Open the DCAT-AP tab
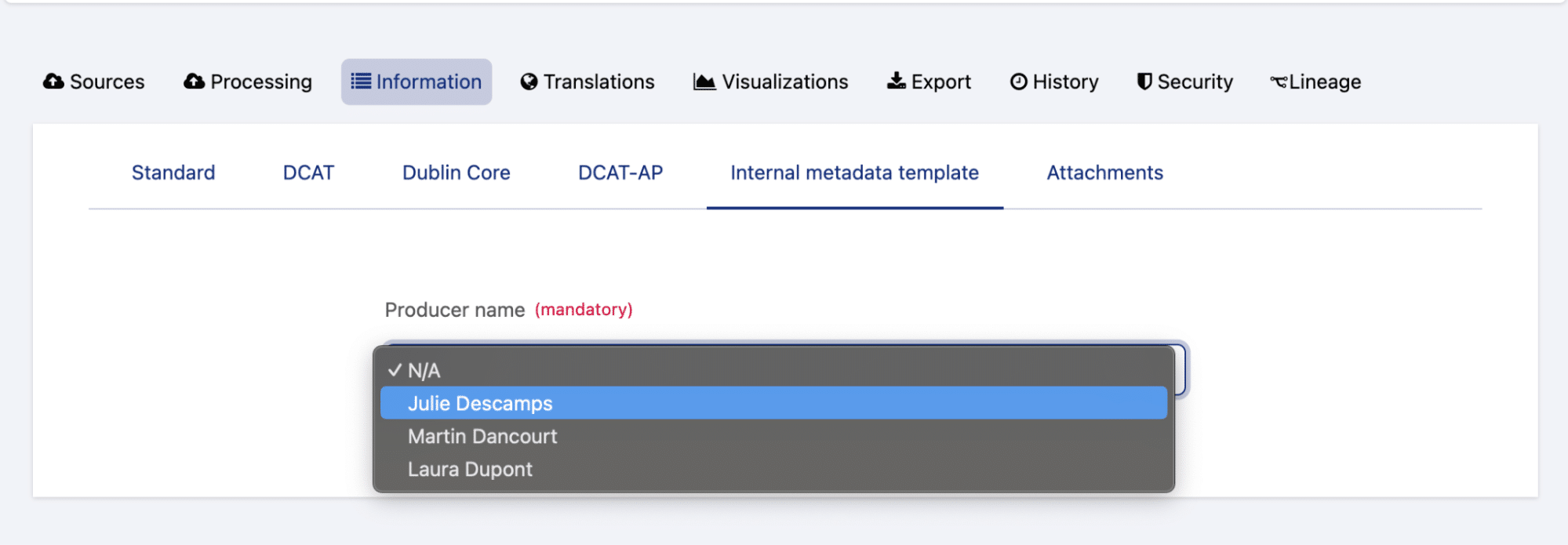Image resolution: width=1568 pixels, height=545 pixels. 620,173
